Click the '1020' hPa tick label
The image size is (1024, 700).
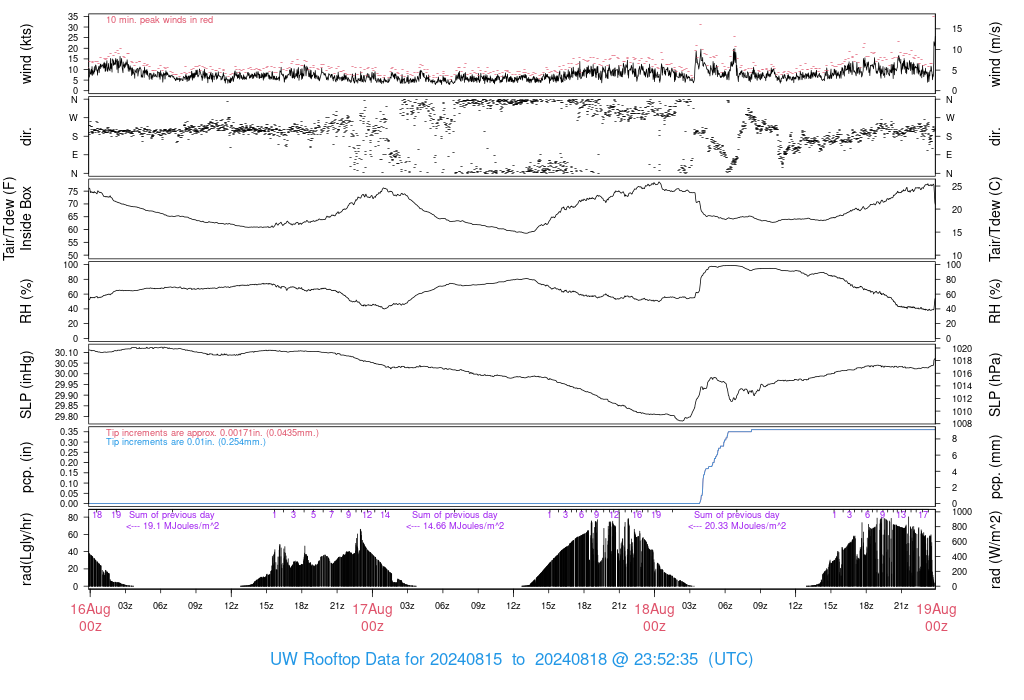pos(962,349)
